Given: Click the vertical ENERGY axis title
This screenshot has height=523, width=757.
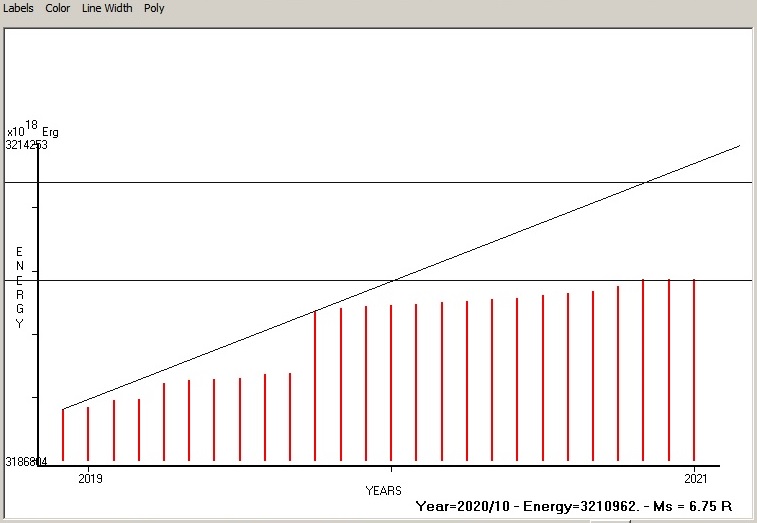Looking at the screenshot, I should [x=19, y=287].
